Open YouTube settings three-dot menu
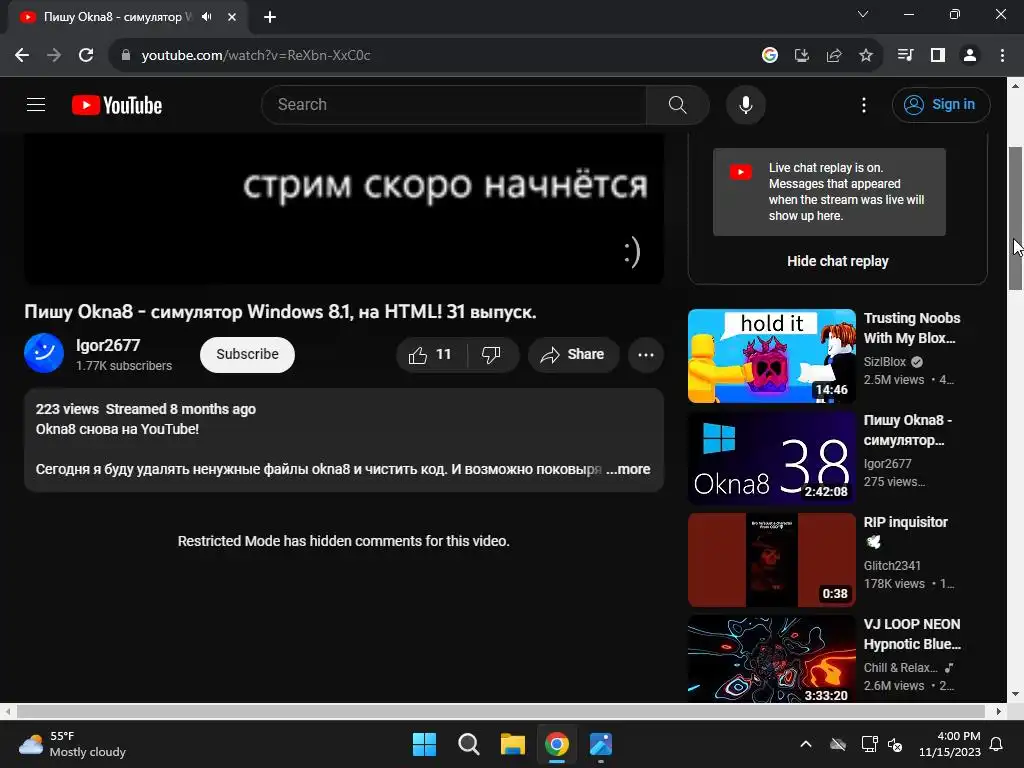Viewport: 1024px width, 768px height. coord(863,105)
